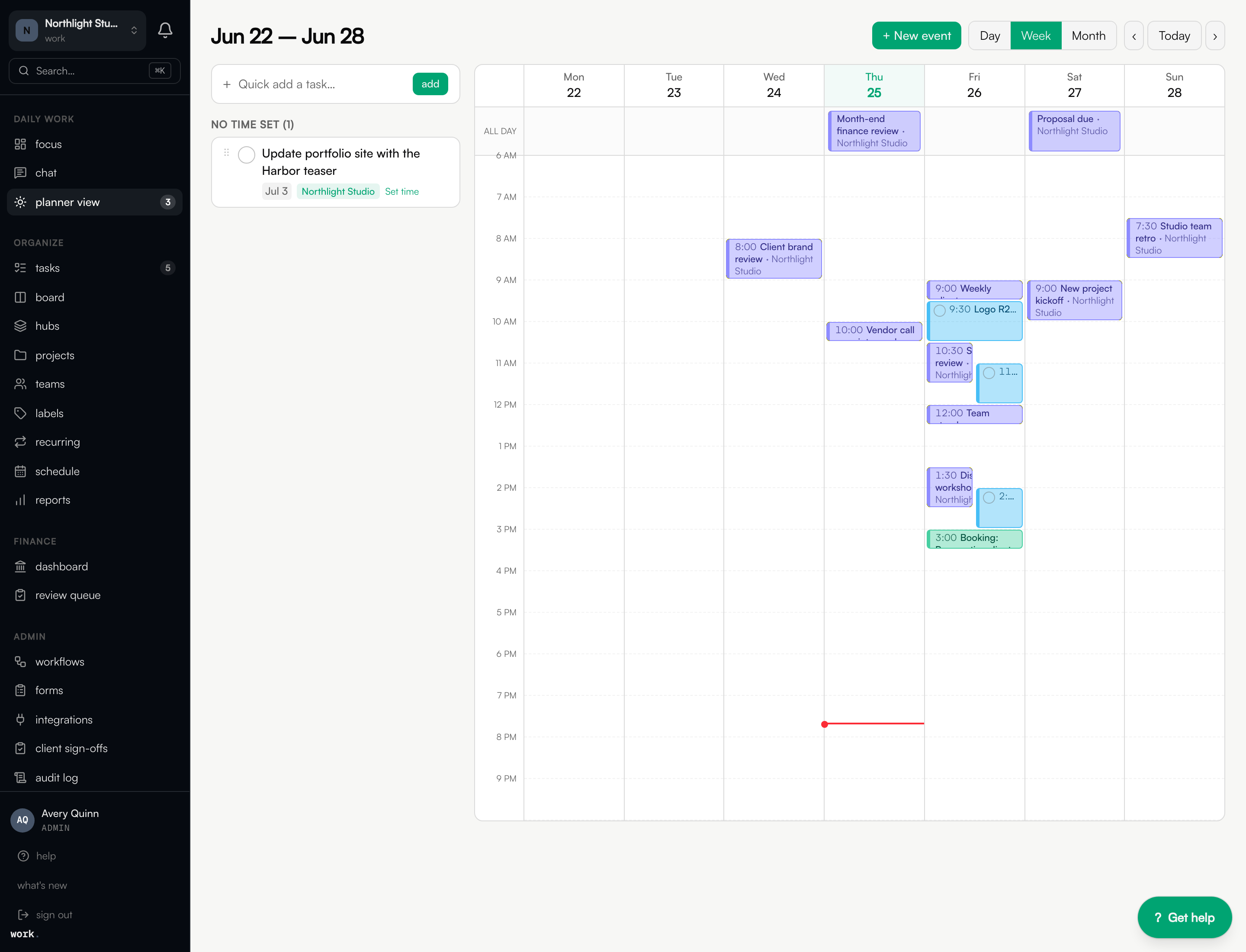Open teams people icon
1246x952 pixels.
[20, 384]
